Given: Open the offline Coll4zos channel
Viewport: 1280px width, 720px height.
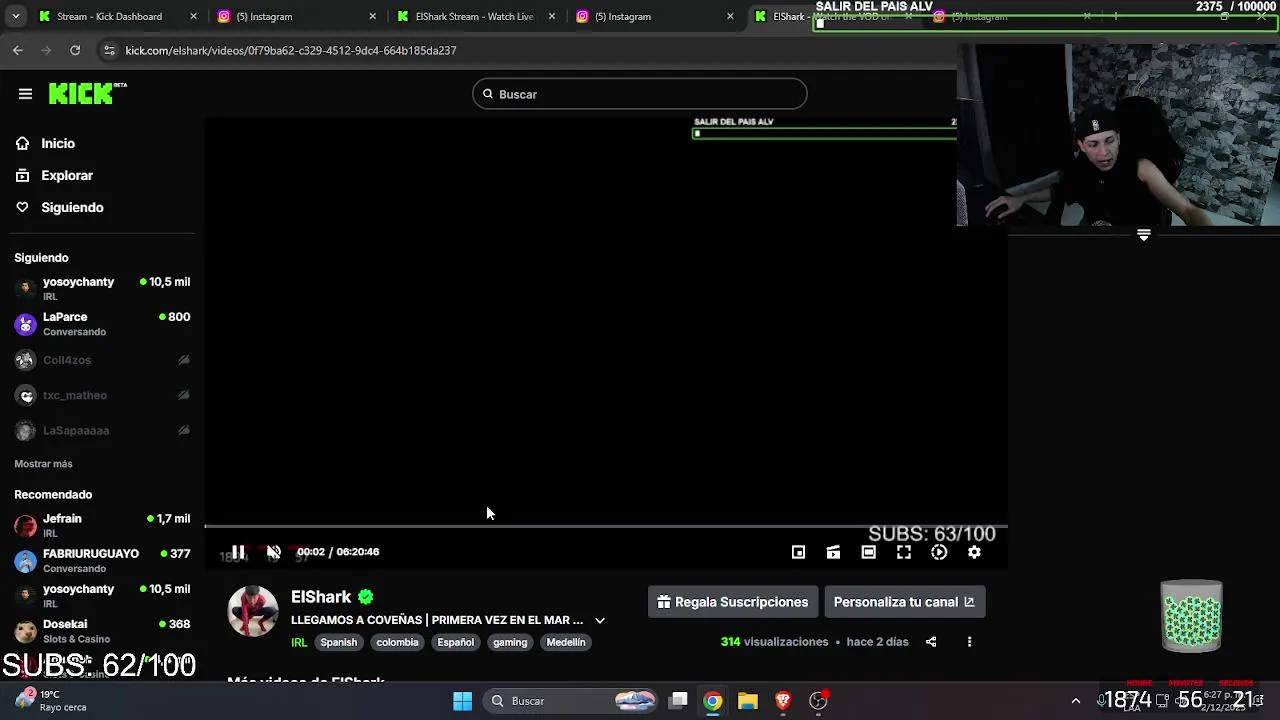Looking at the screenshot, I should click(102, 360).
